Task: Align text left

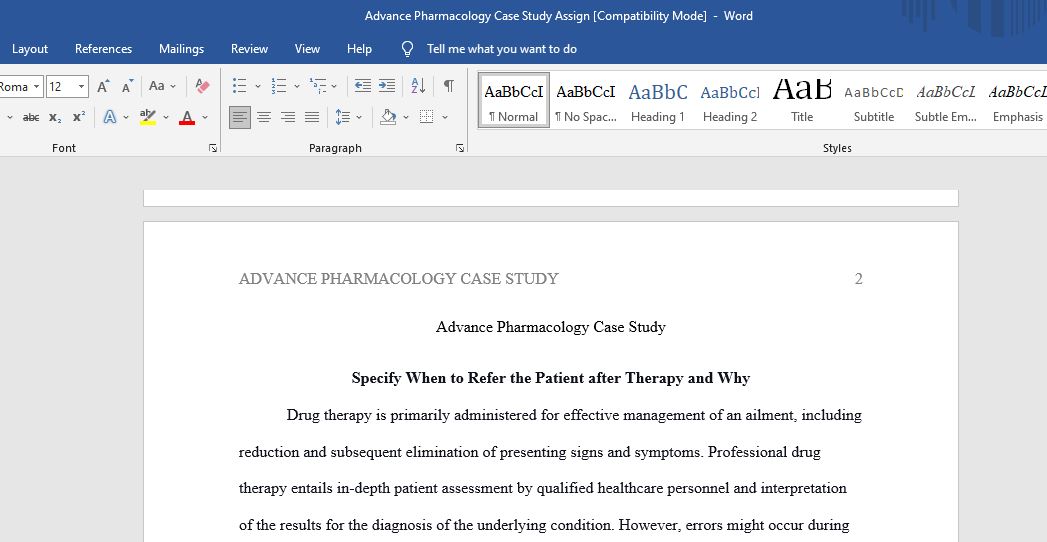Action: [240, 117]
